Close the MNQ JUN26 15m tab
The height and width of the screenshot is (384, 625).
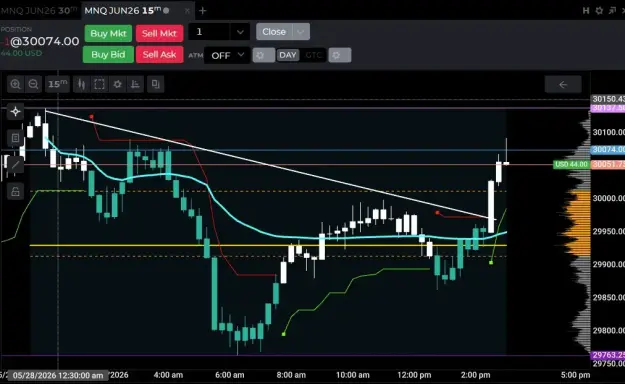[187, 11]
